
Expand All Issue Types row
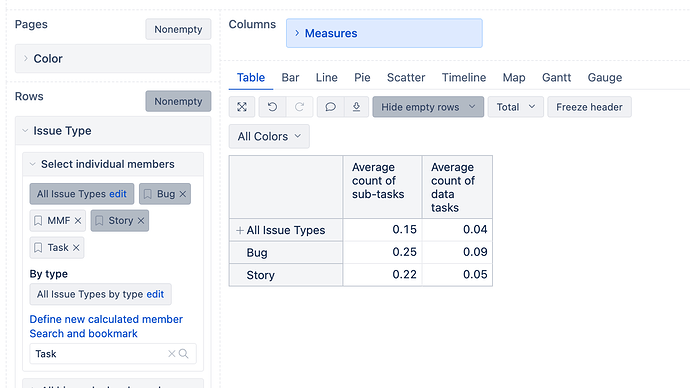click(x=240, y=230)
